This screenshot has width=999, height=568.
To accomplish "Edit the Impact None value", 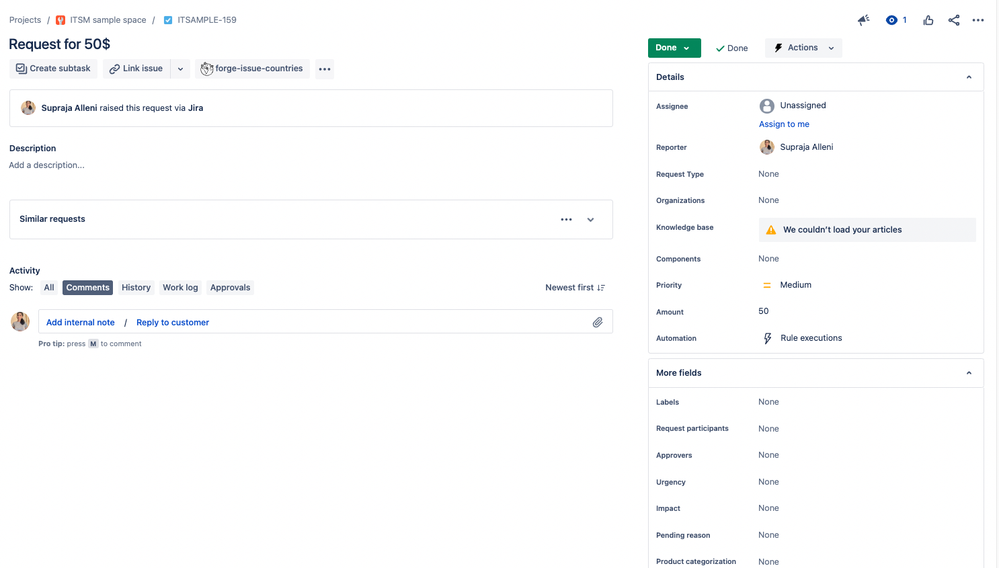I will [768, 508].
